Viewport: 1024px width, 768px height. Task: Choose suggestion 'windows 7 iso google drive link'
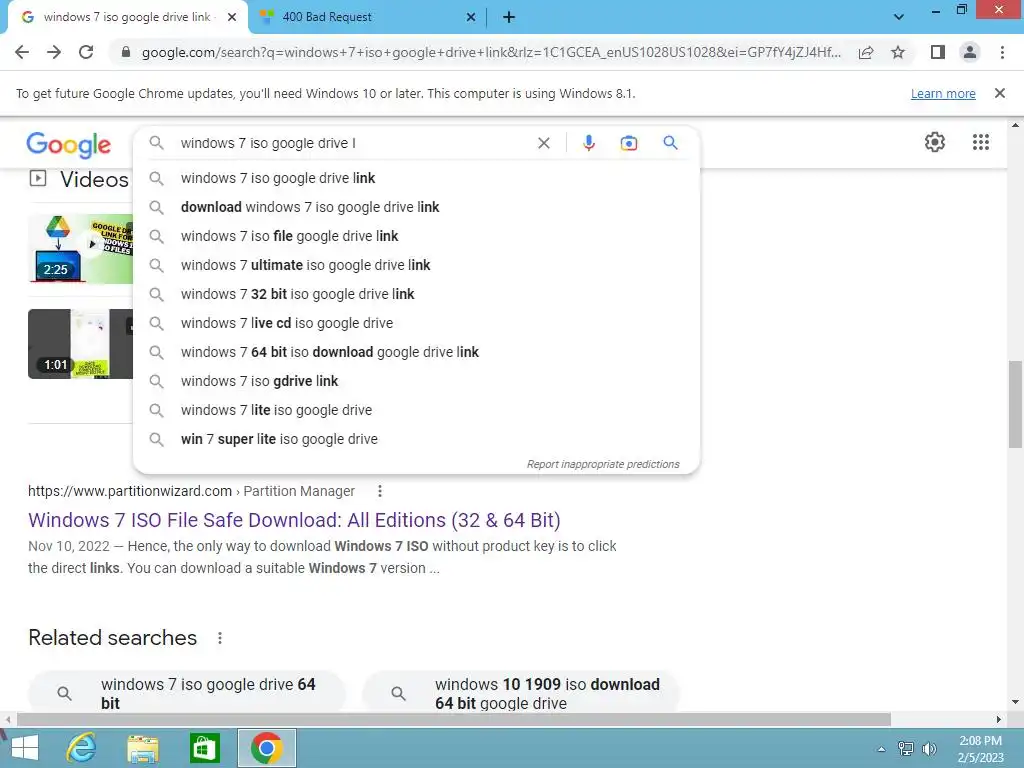coord(416,178)
